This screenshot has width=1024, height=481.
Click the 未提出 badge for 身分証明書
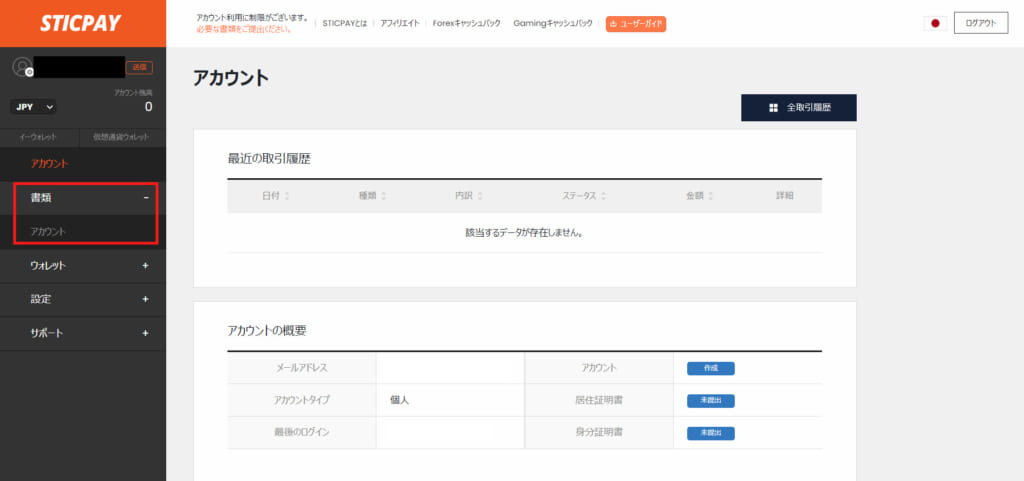[711, 433]
